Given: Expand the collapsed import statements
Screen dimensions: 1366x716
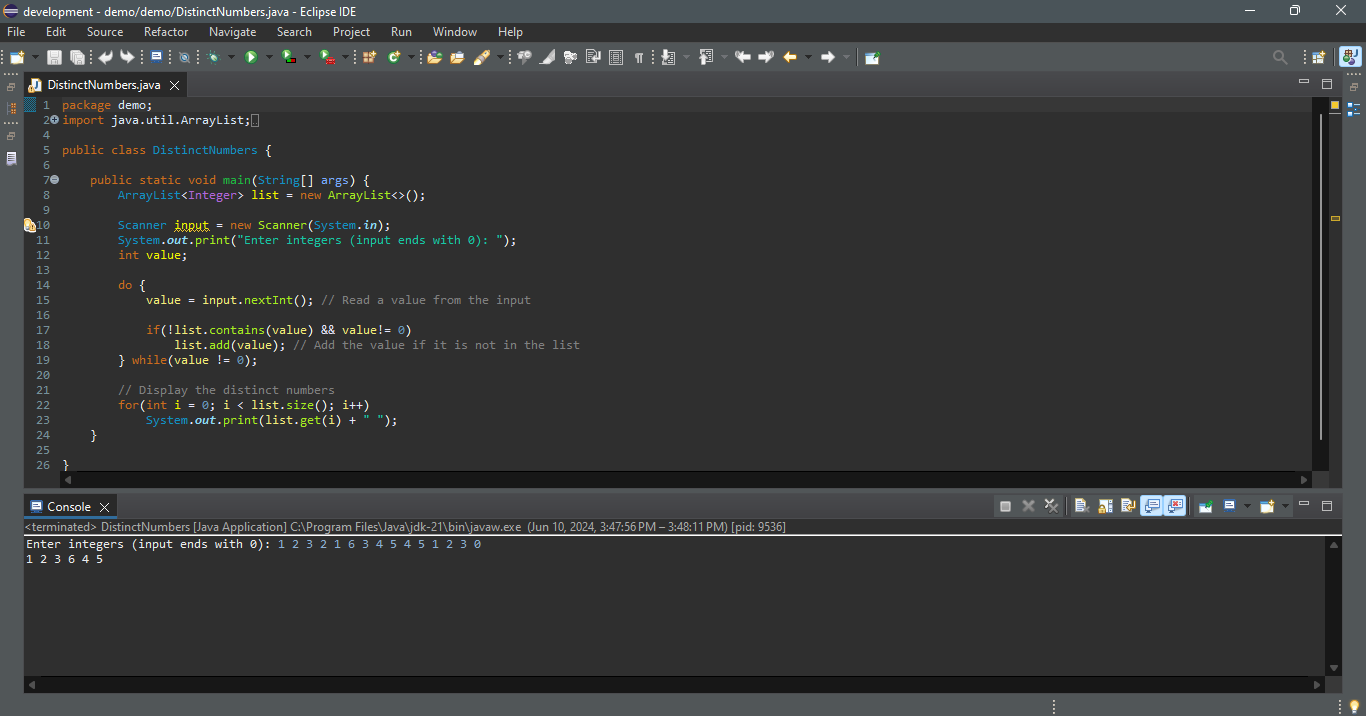Looking at the screenshot, I should (54, 120).
